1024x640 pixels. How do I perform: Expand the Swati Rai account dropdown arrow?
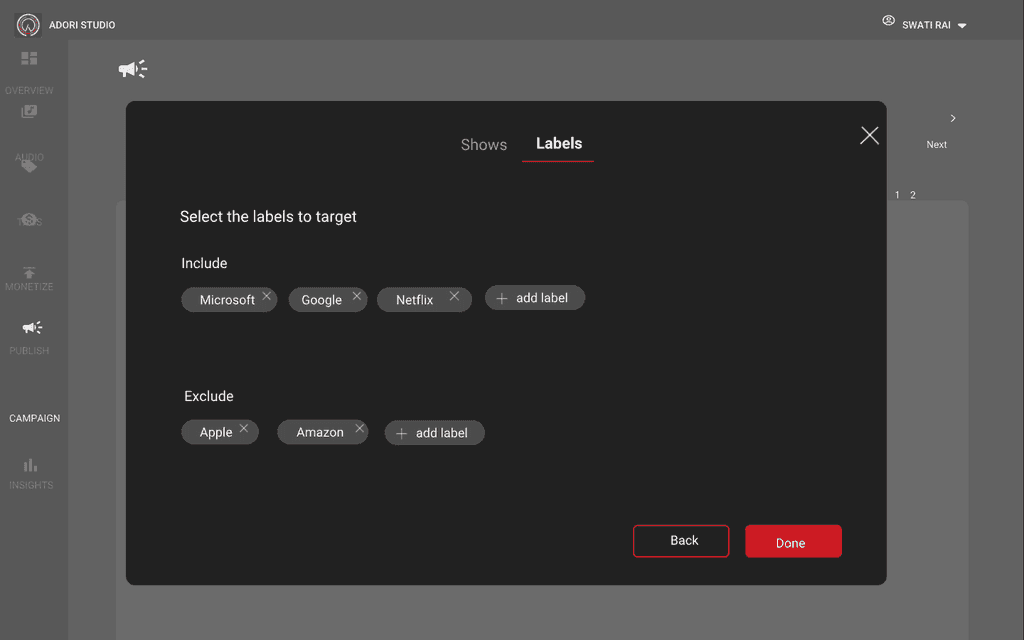pyautogui.click(x=962, y=25)
